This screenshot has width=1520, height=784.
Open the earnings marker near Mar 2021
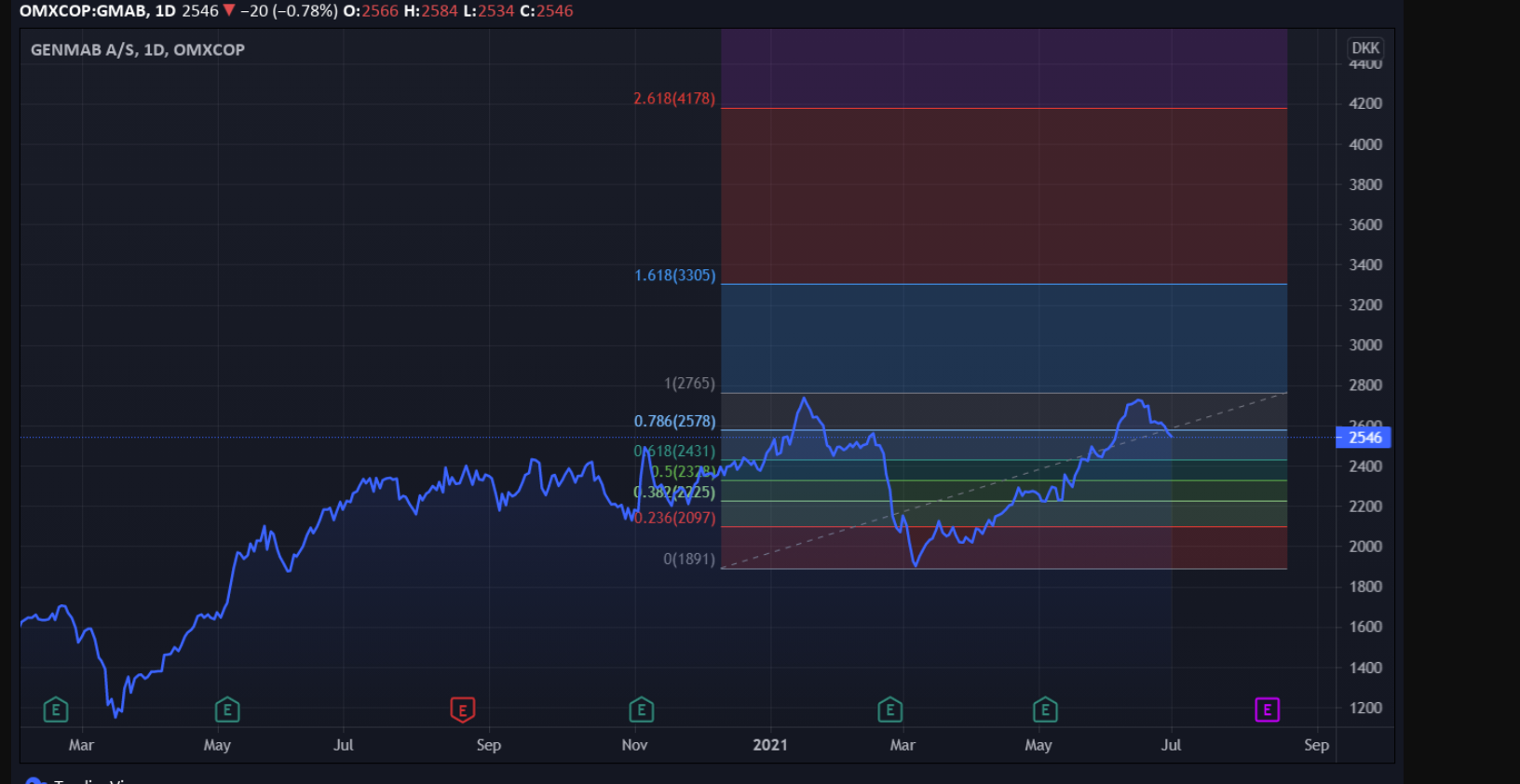pos(890,710)
